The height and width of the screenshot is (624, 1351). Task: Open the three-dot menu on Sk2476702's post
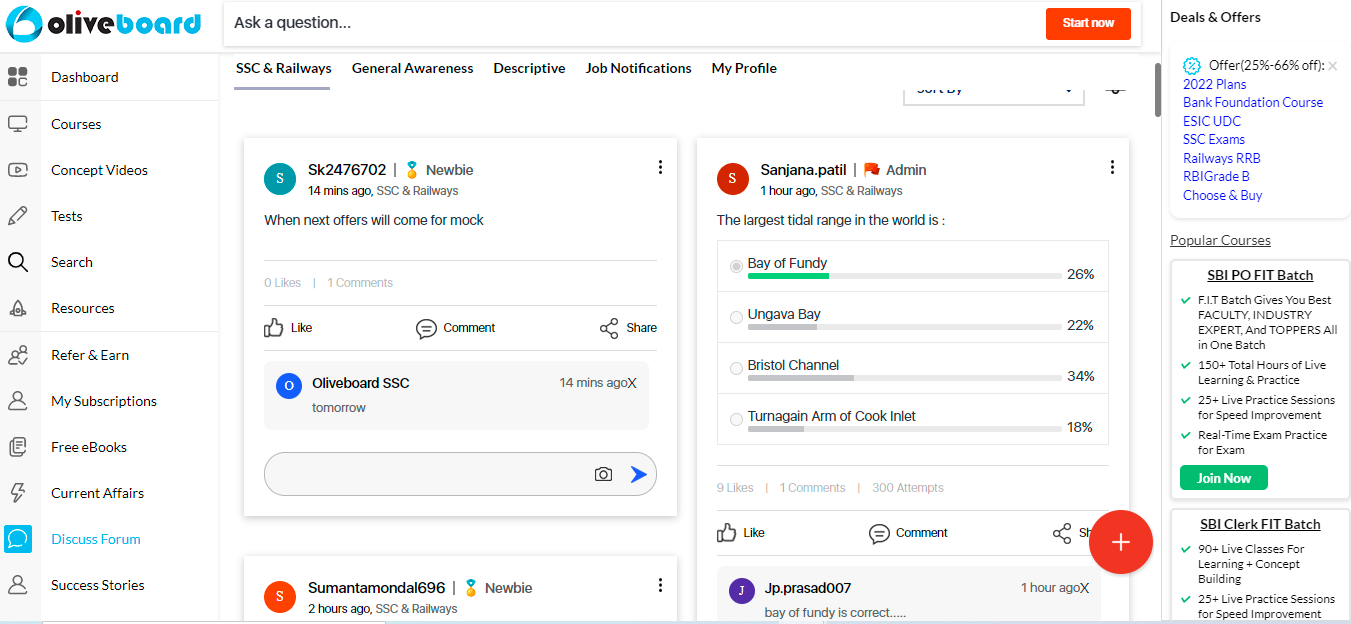660,167
